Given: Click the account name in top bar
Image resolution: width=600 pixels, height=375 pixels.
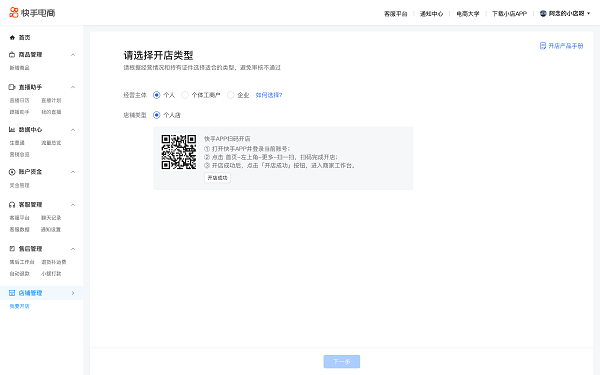Looking at the screenshot, I should point(566,13).
